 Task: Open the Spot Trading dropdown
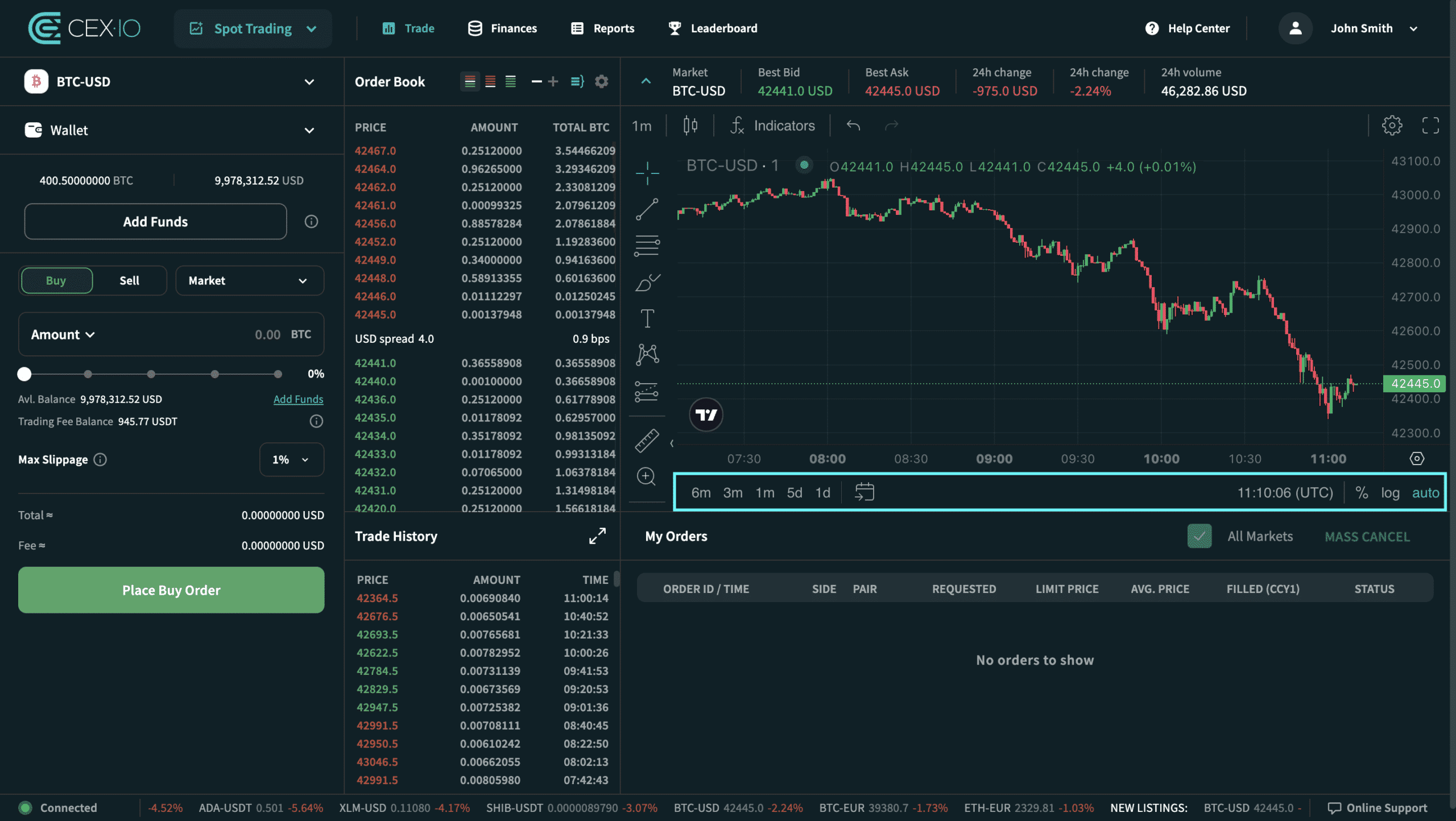coord(253,28)
